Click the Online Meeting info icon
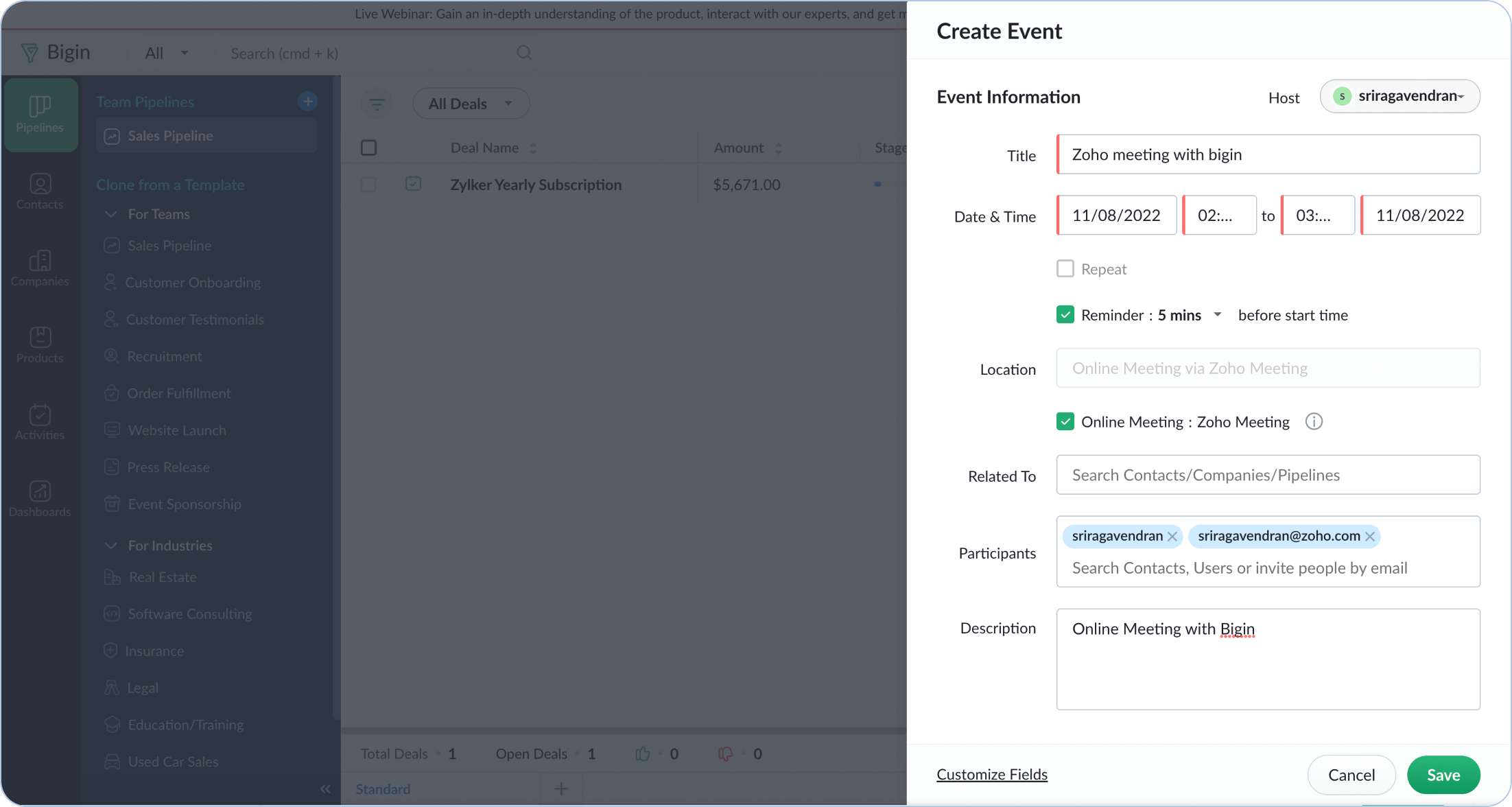The image size is (1512, 807). click(1313, 422)
